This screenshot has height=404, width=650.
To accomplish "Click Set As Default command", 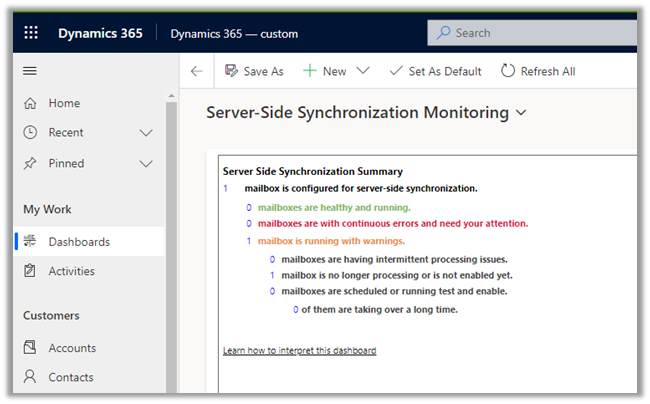I will point(435,71).
